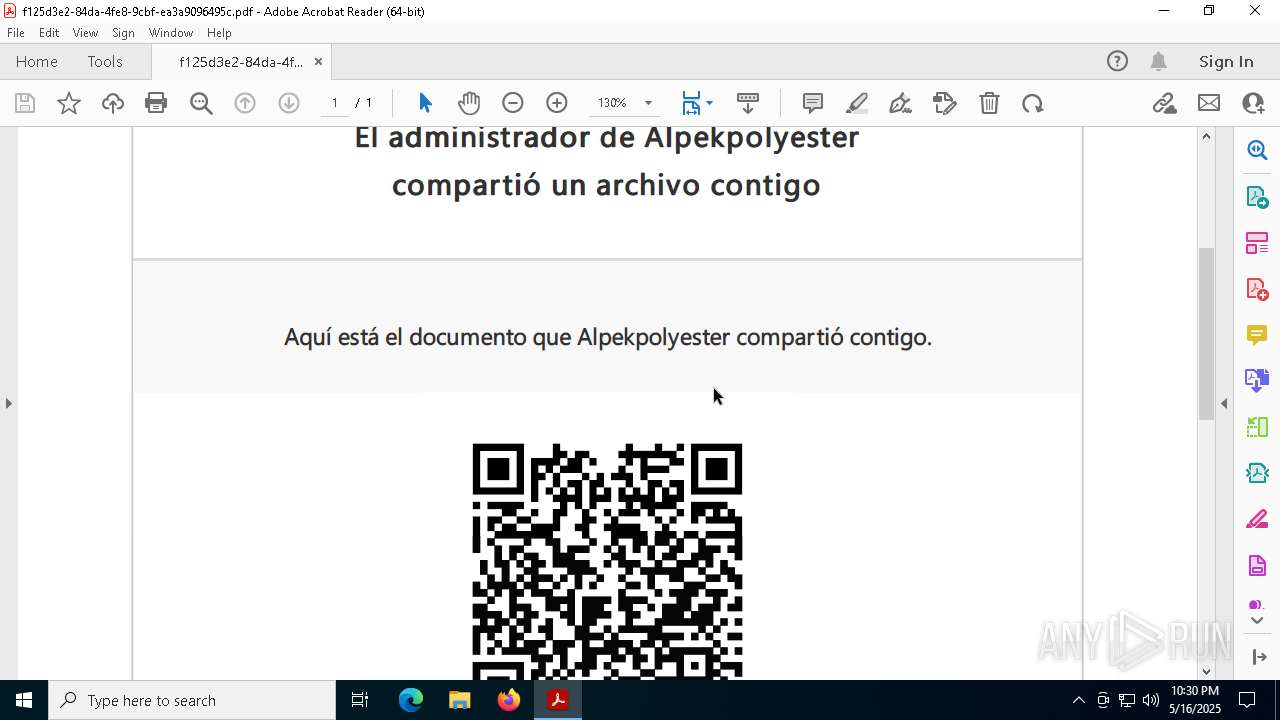Select the highlight text tool
The height and width of the screenshot is (720, 1280).
[857, 103]
